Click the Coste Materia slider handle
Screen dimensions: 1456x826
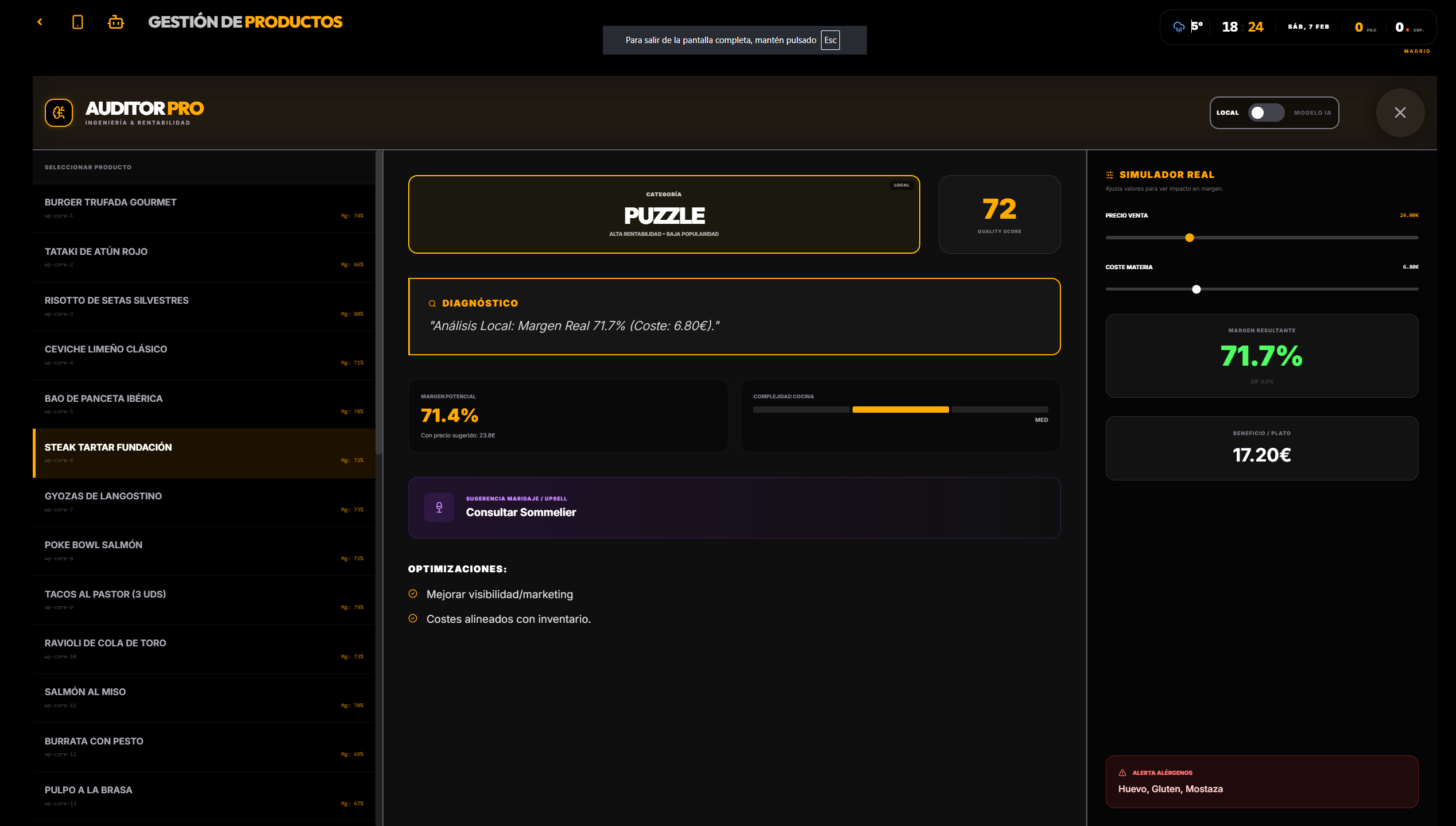pos(1196,289)
